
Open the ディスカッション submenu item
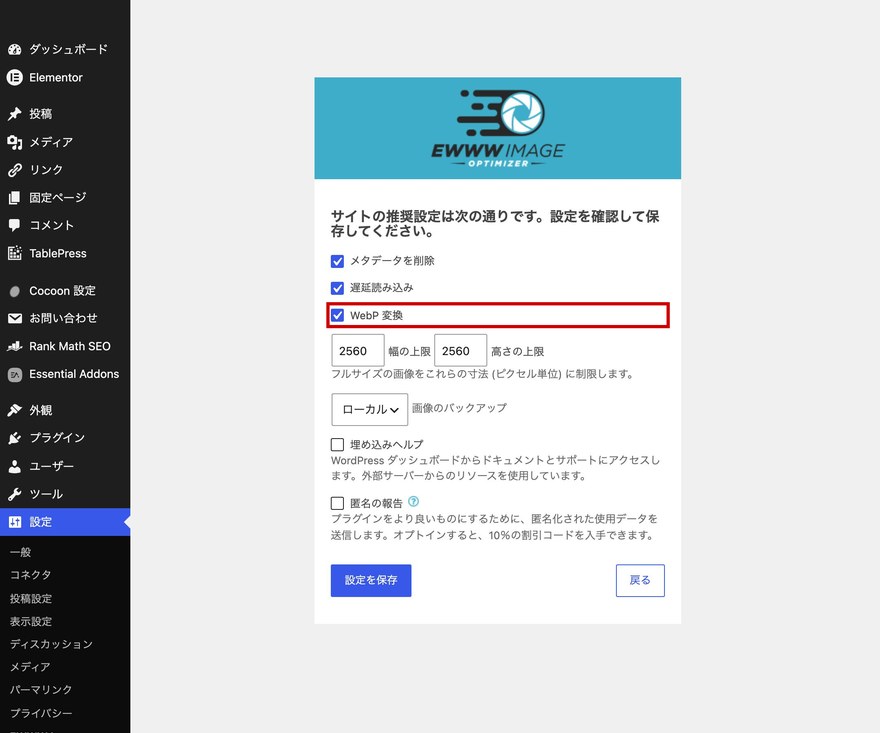[51, 644]
